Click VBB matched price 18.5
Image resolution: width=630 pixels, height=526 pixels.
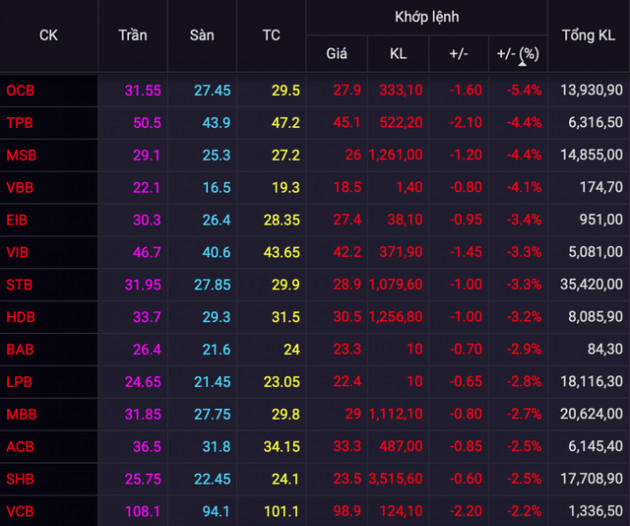348,187
